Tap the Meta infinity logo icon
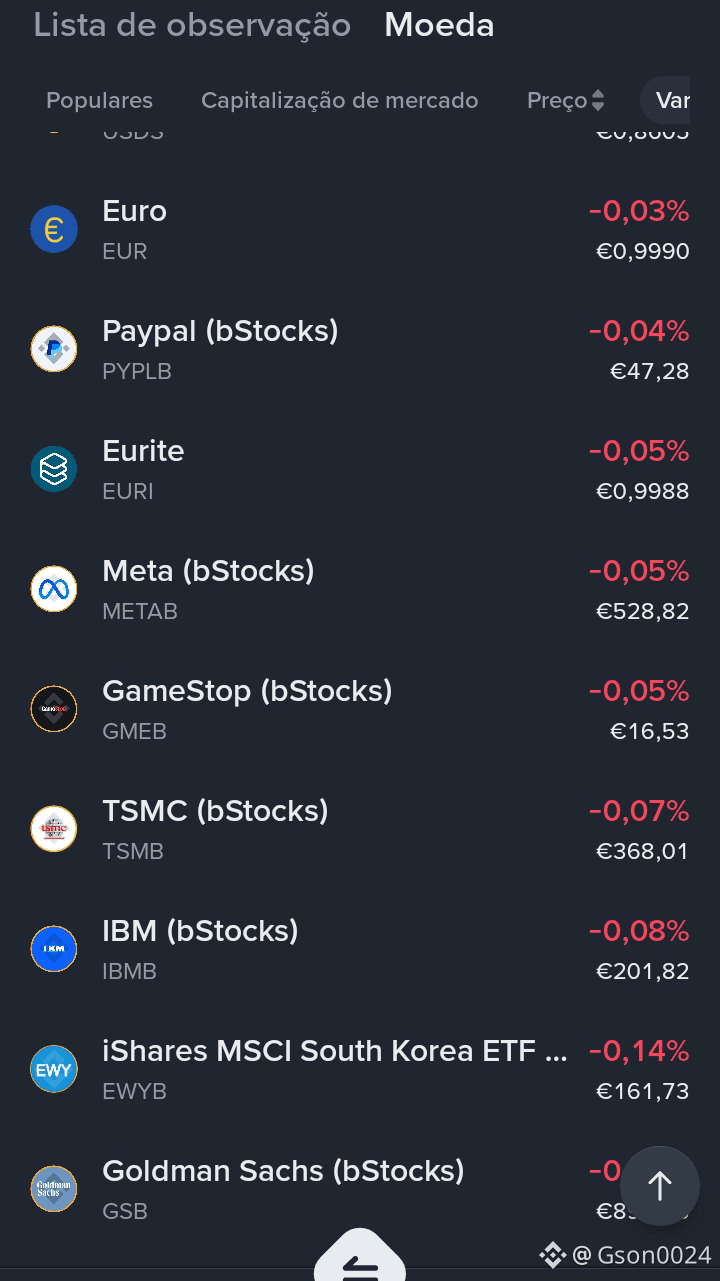 pos(54,589)
